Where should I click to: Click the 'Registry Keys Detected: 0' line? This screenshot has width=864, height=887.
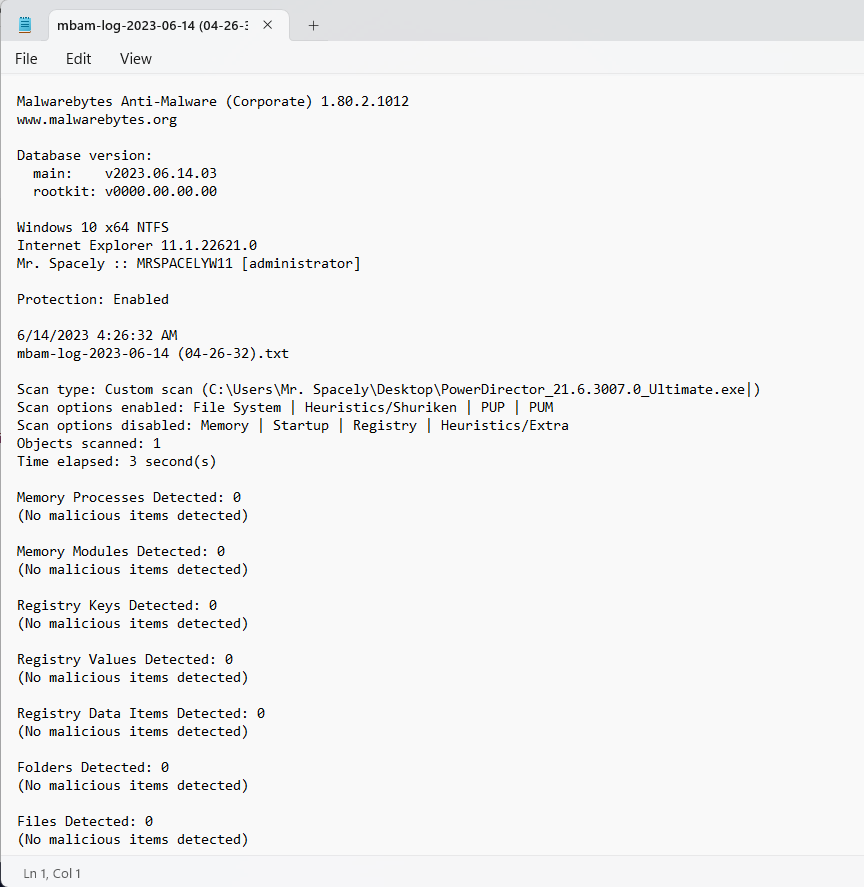click(117, 605)
